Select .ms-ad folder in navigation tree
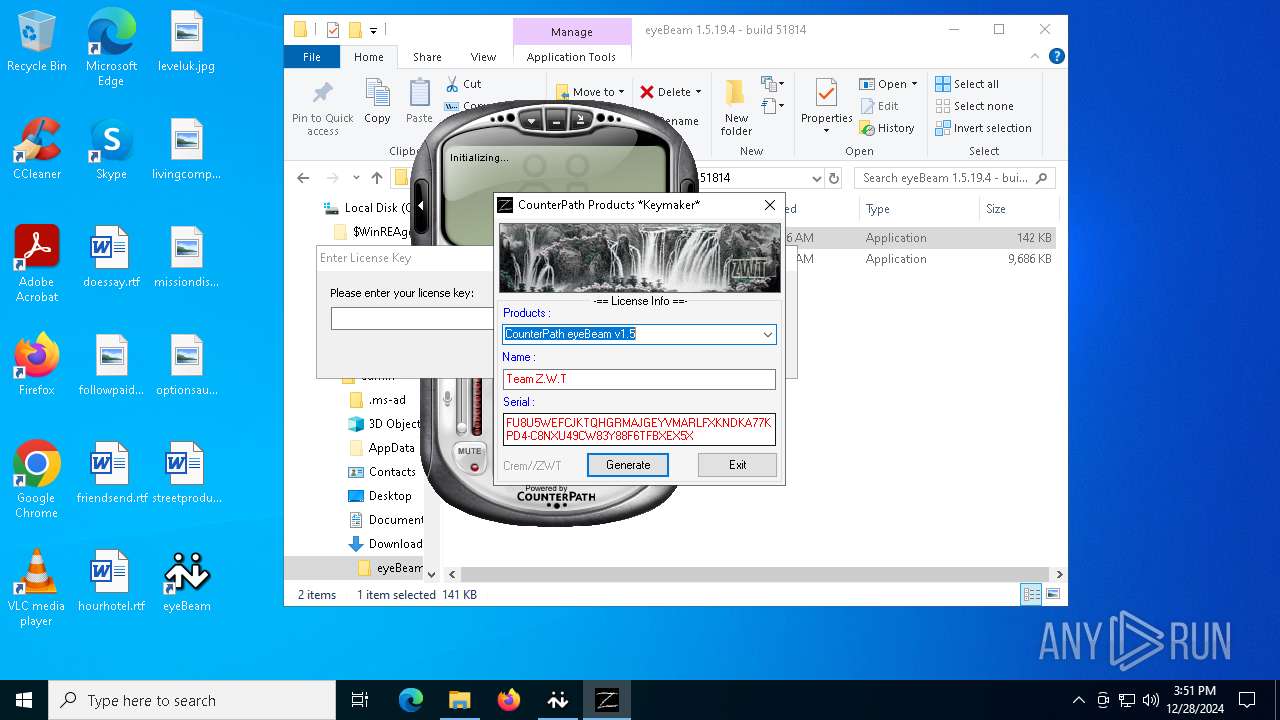Image resolution: width=1280 pixels, height=720 pixels. tap(387, 400)
